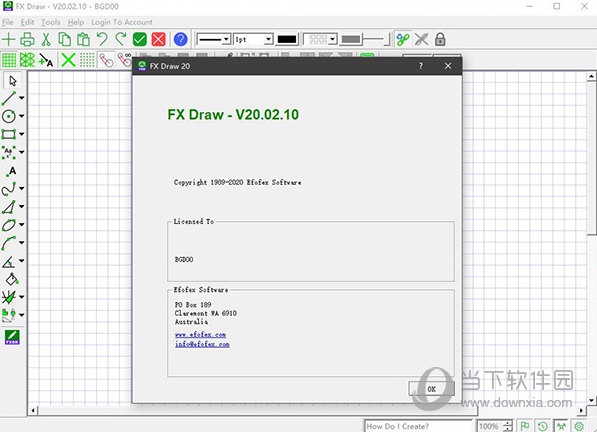Screen dimensions: 597x432
Task: Select the angle marking tool
Action: click(x=9, y=261)
